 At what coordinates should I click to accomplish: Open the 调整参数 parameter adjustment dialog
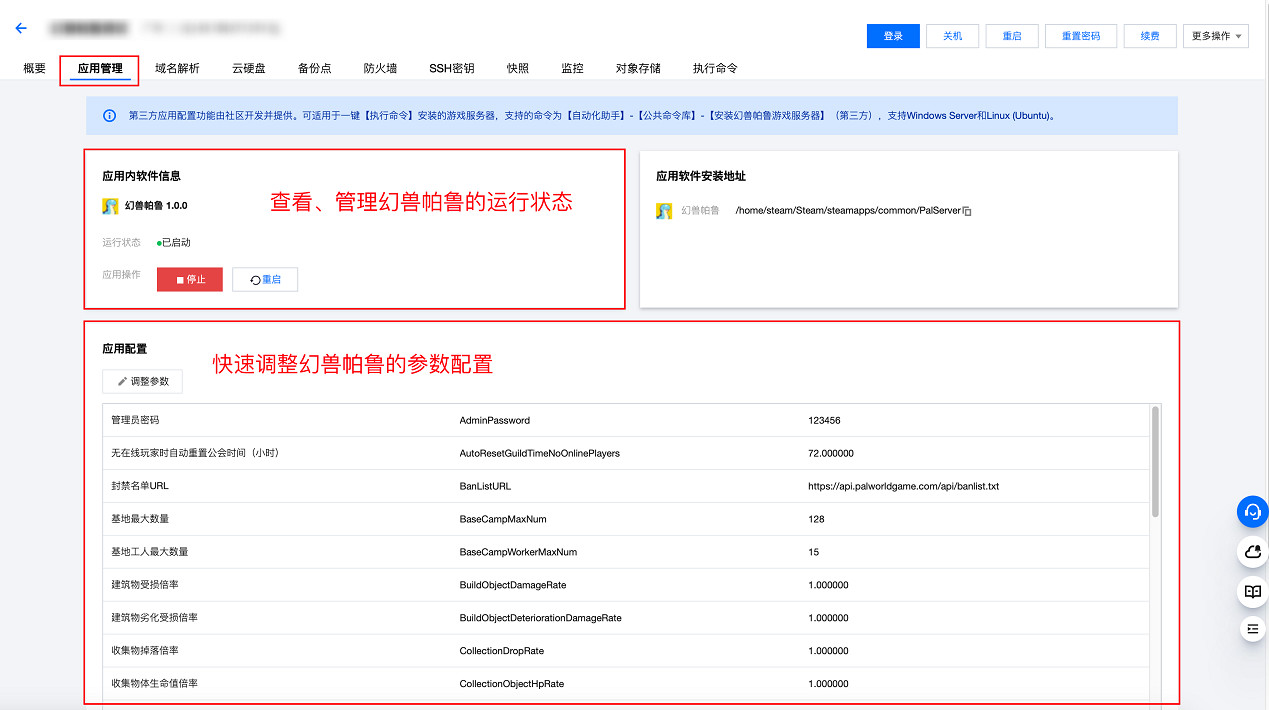(x=141, y=381)
